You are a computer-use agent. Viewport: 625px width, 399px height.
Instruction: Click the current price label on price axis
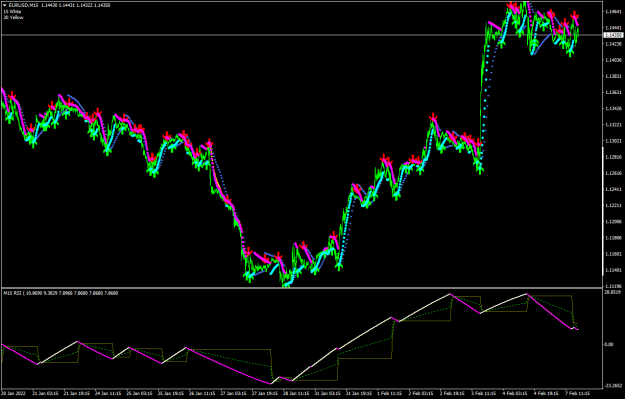[x=613, y=35]
